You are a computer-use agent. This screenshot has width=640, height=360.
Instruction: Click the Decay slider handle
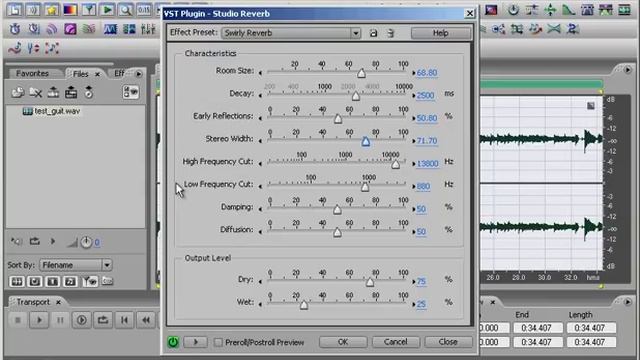coord(356,96)
